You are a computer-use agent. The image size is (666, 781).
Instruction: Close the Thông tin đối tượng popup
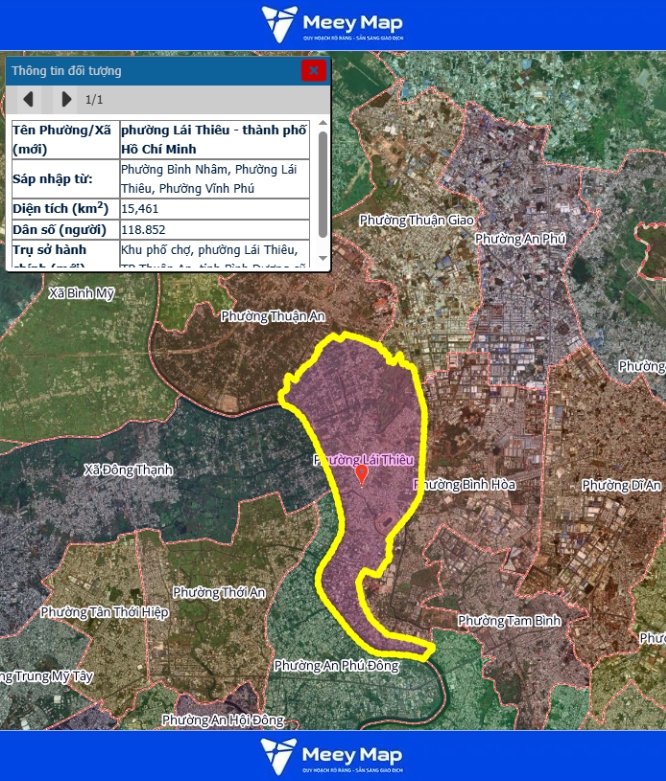(313, 70)
